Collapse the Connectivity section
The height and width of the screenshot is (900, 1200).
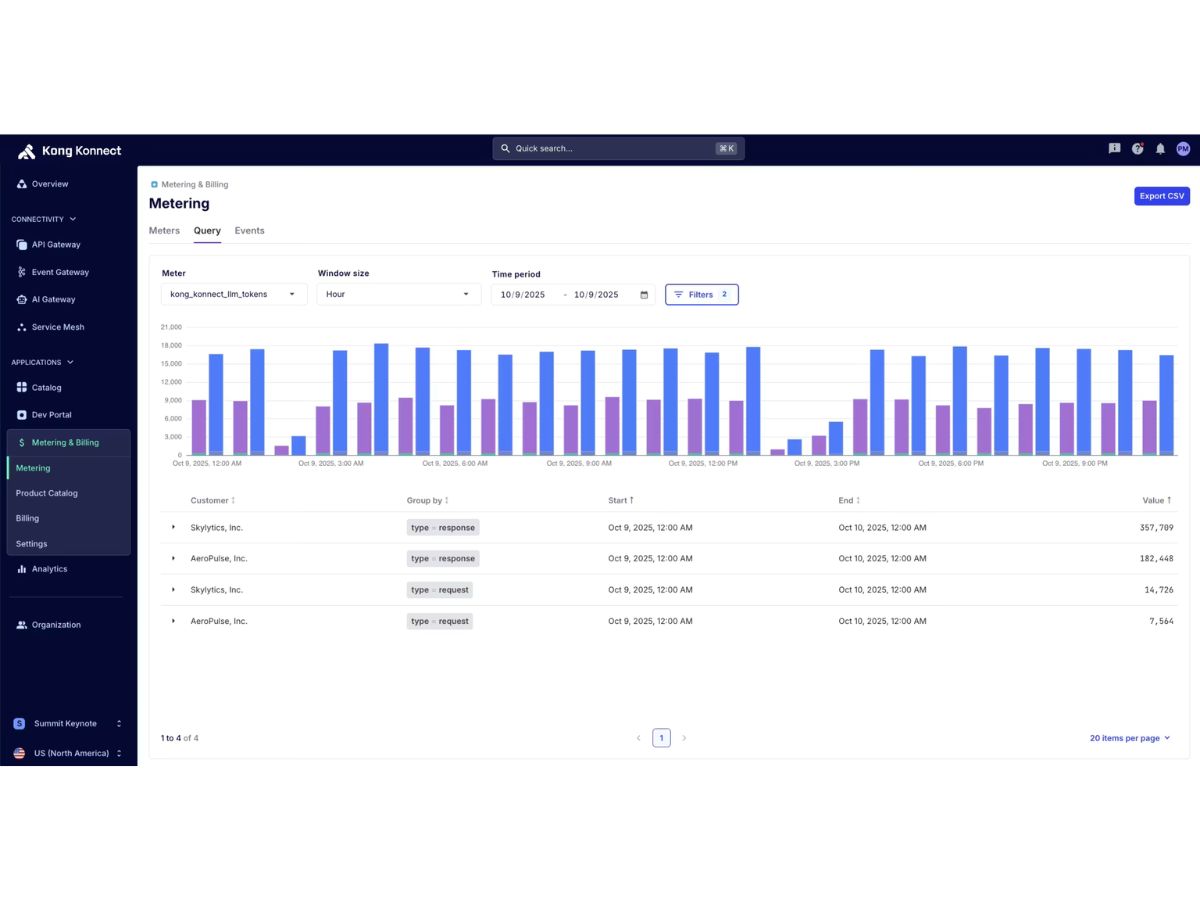(x=44, y=219)
